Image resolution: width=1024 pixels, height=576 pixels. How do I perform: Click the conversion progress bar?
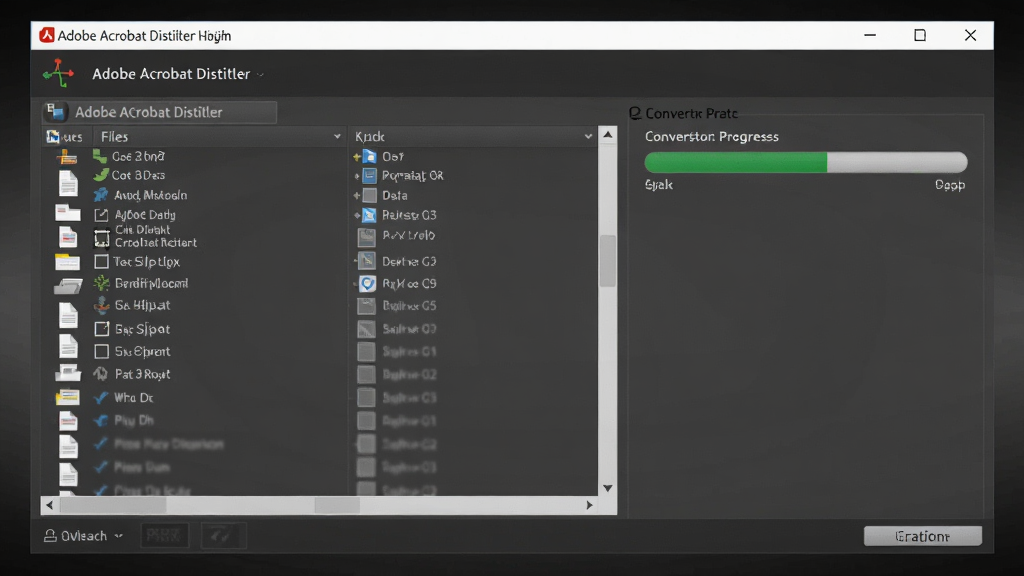point(805,162)
